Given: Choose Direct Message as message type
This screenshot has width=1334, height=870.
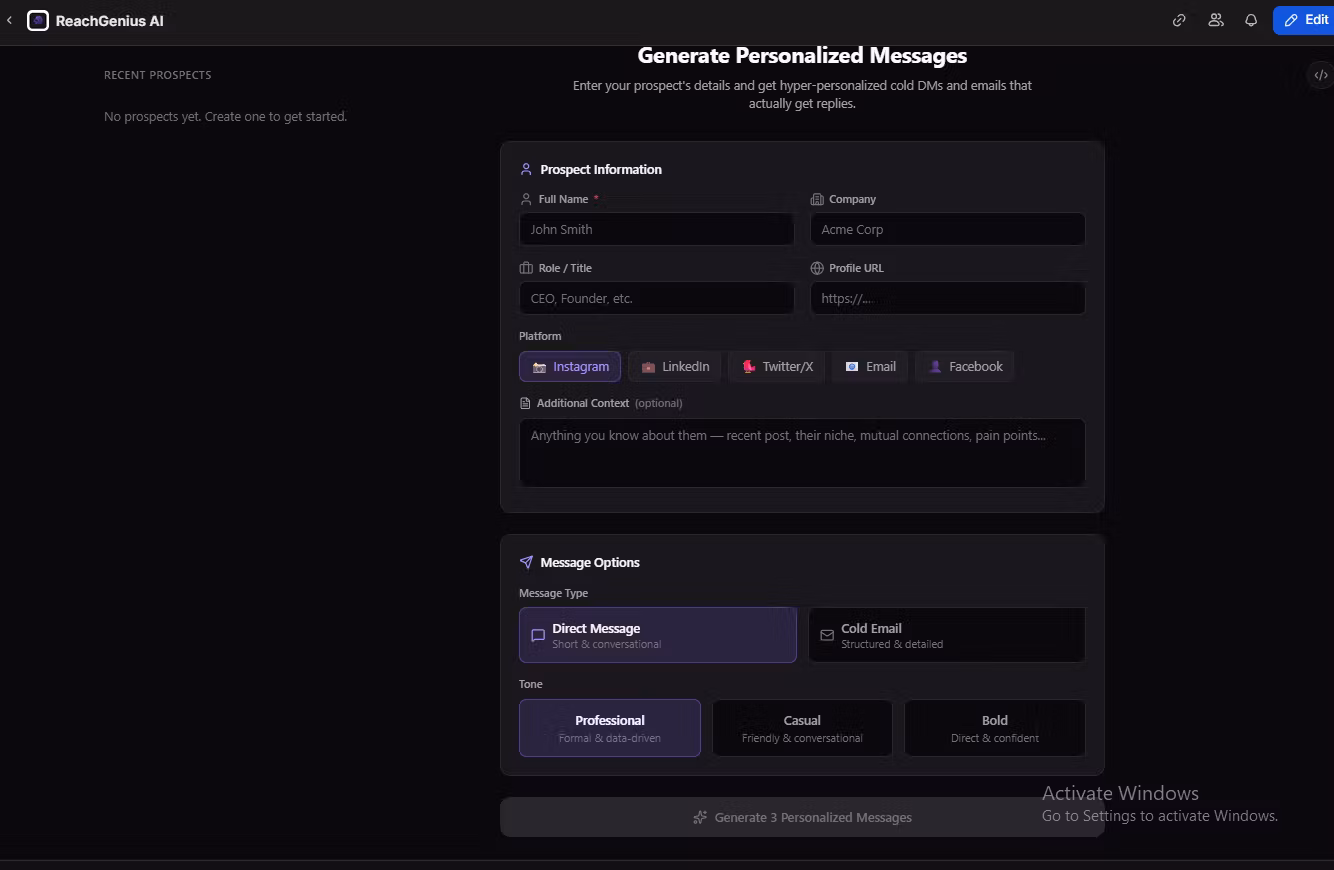Looking at the screenshot, I should pyautogui.click(x=658, y=635).
